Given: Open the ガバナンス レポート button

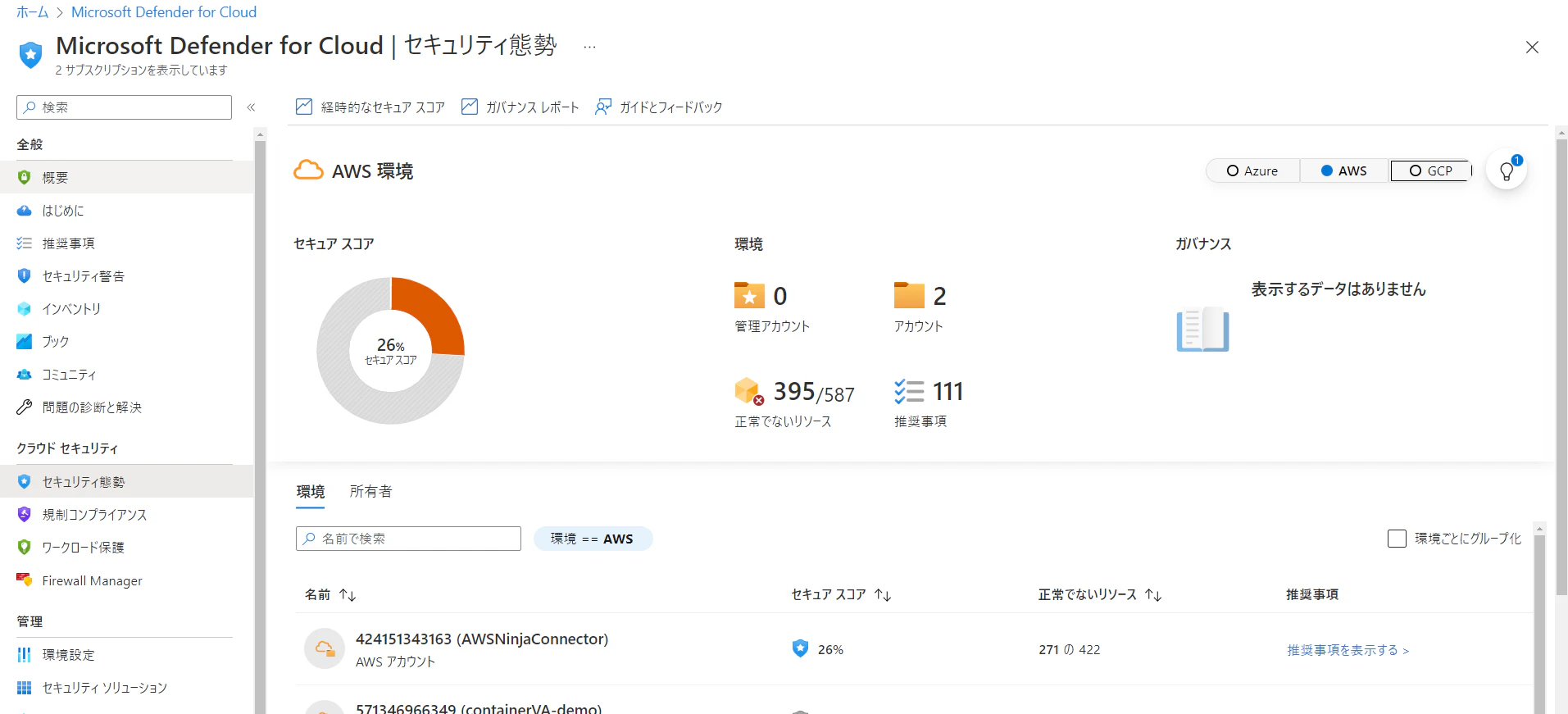Looking at the screenshot, I should tap(520, 107).
